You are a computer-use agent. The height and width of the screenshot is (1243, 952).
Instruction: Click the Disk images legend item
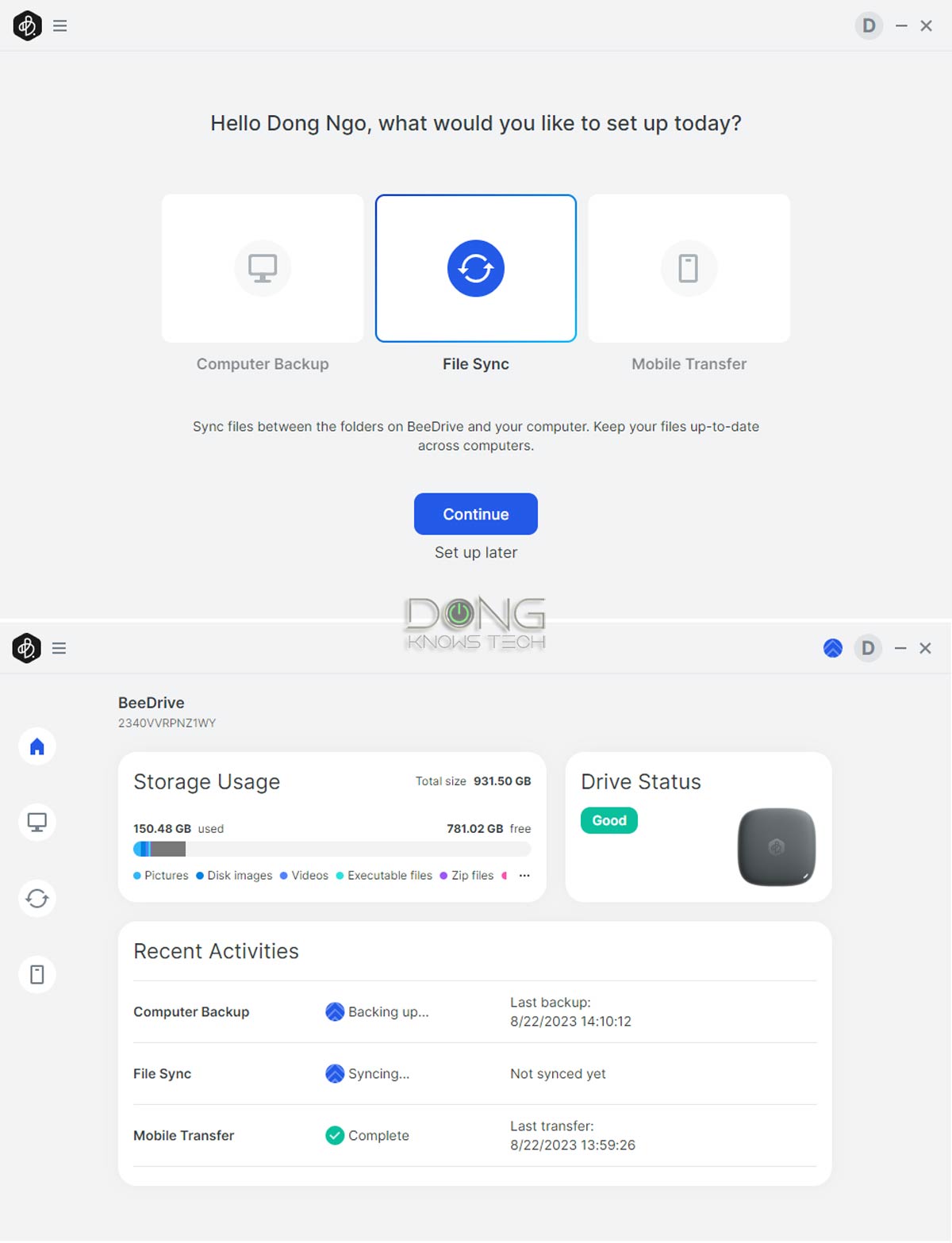(x=234, y=876)
